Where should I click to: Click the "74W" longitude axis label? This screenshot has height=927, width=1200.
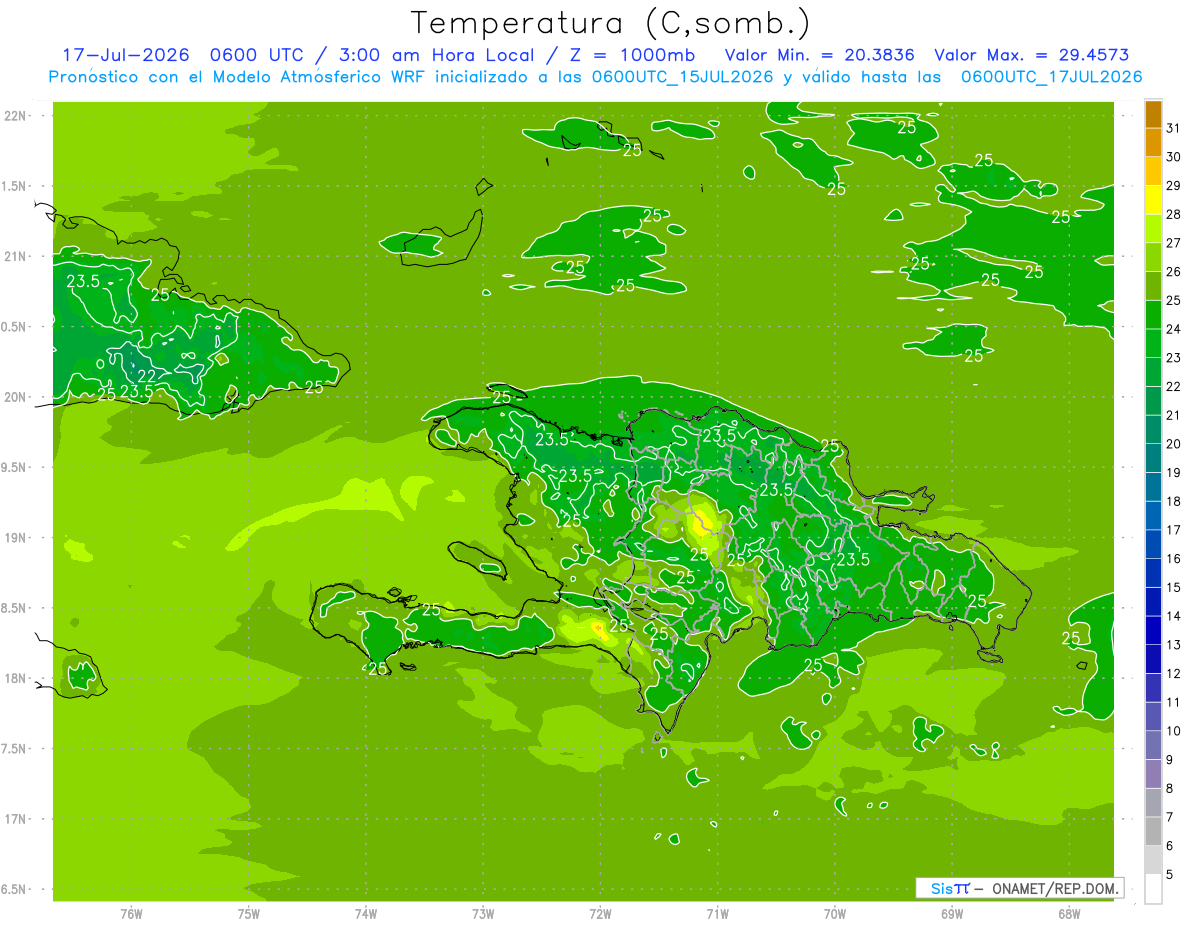coord(366,913)
